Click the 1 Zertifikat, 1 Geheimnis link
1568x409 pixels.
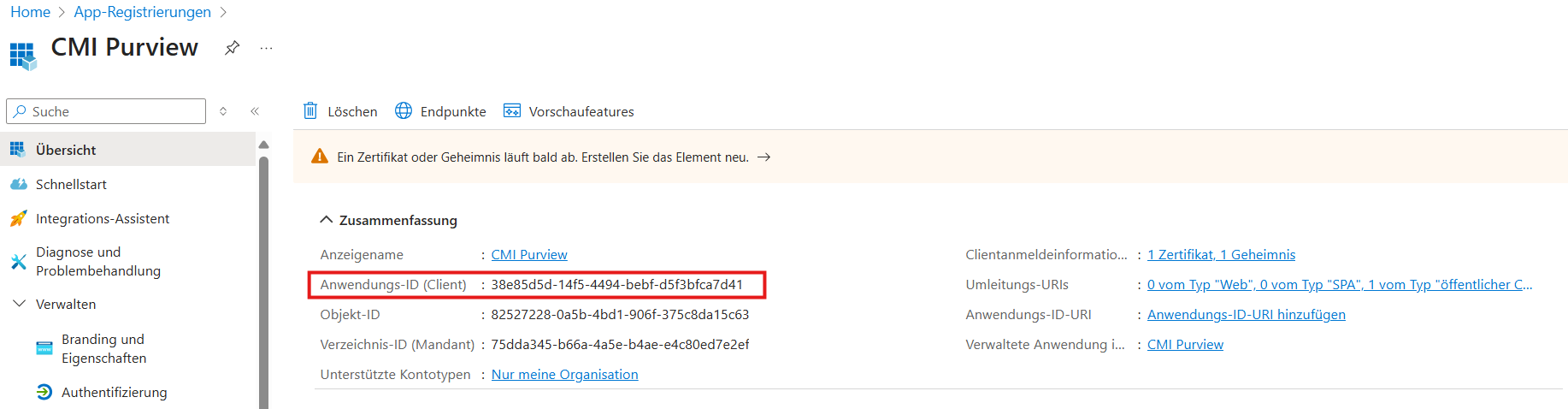point(1221,254)
